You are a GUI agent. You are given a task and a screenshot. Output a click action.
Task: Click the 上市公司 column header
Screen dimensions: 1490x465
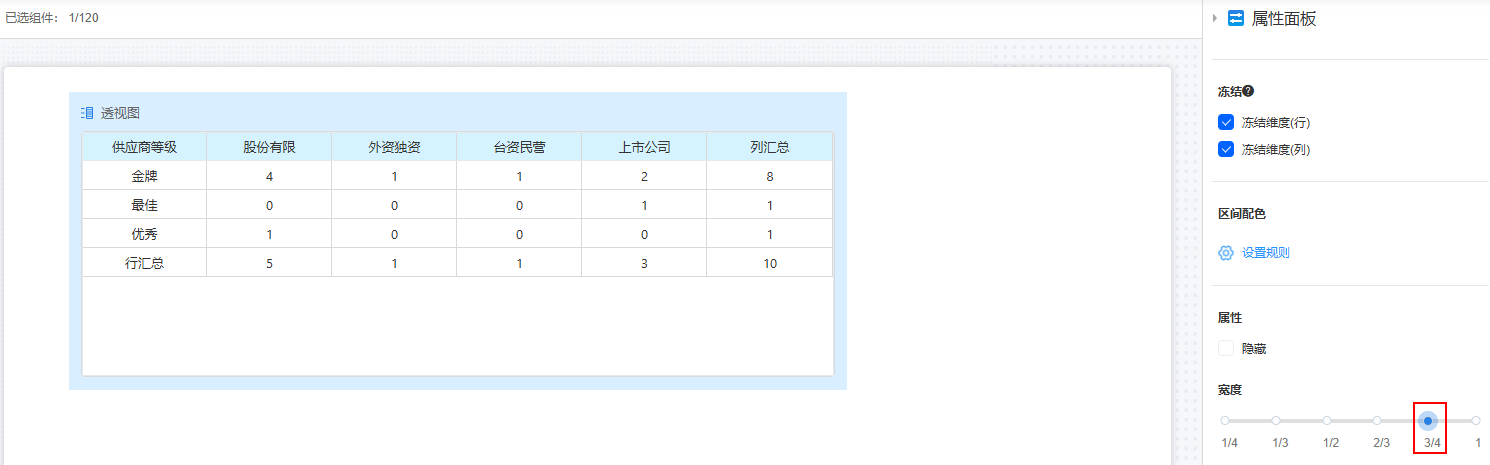[x=644, y=147]
